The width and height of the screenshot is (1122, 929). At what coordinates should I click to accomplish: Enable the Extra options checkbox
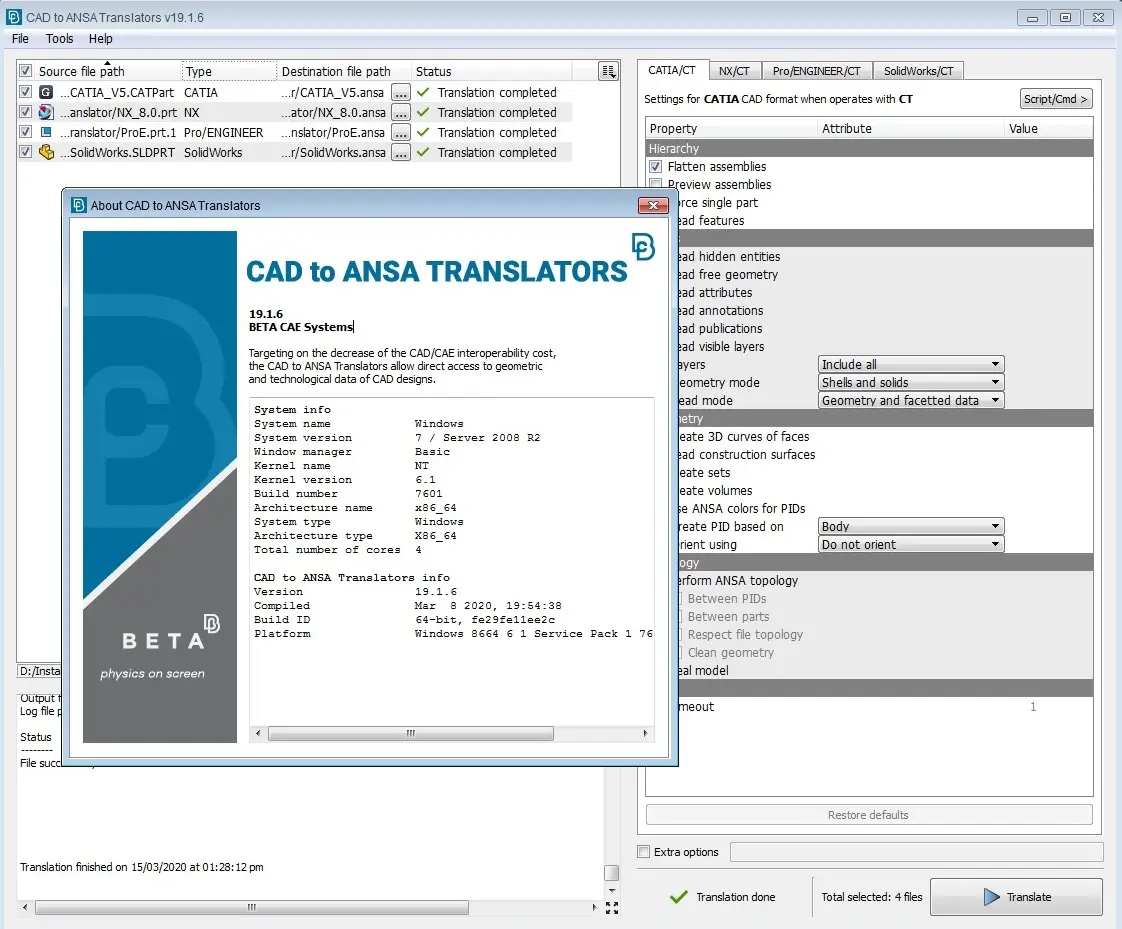[644, 852]
